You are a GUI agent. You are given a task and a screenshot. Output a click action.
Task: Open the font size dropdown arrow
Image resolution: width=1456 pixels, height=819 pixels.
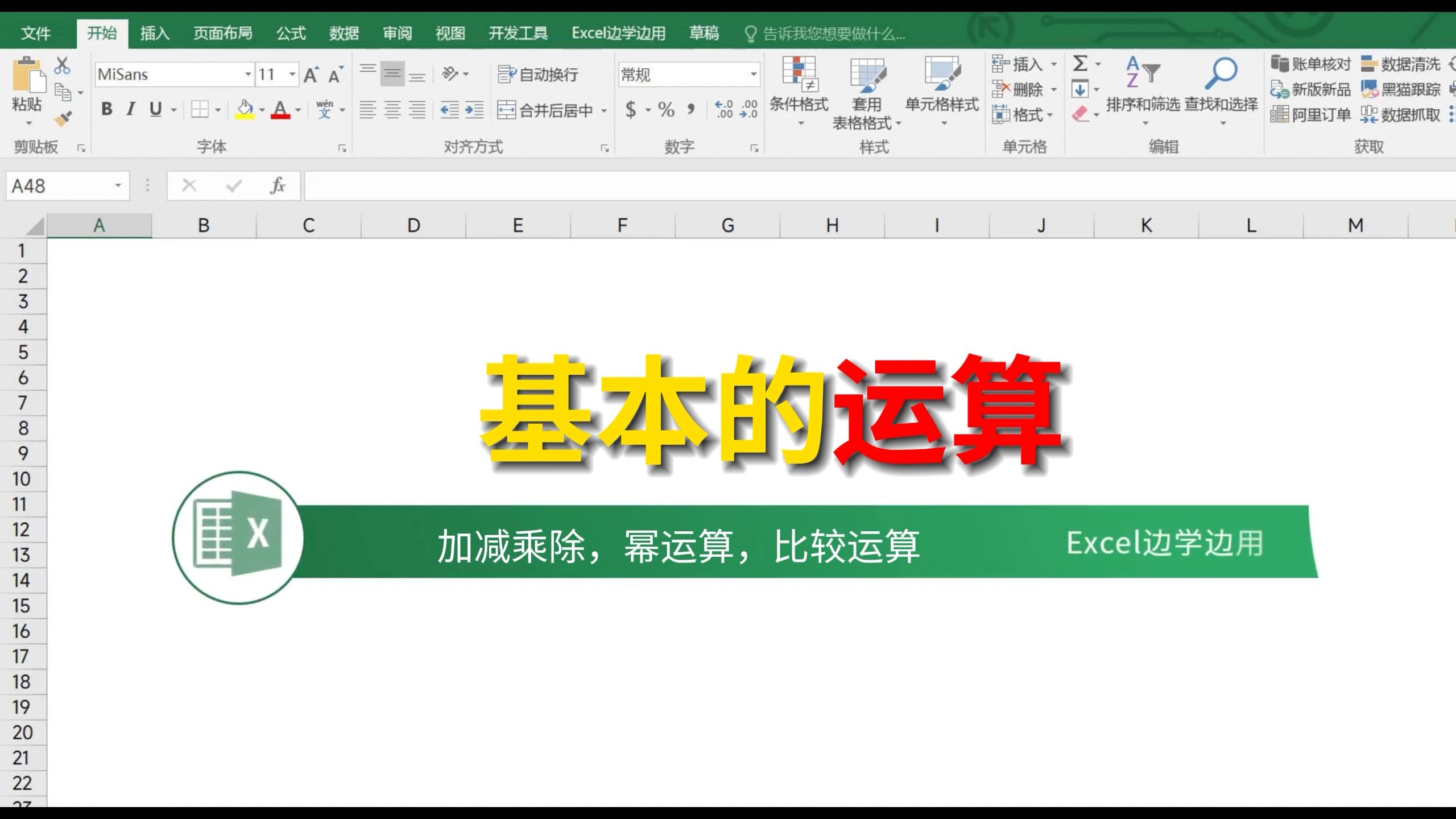tap(292, 75)
